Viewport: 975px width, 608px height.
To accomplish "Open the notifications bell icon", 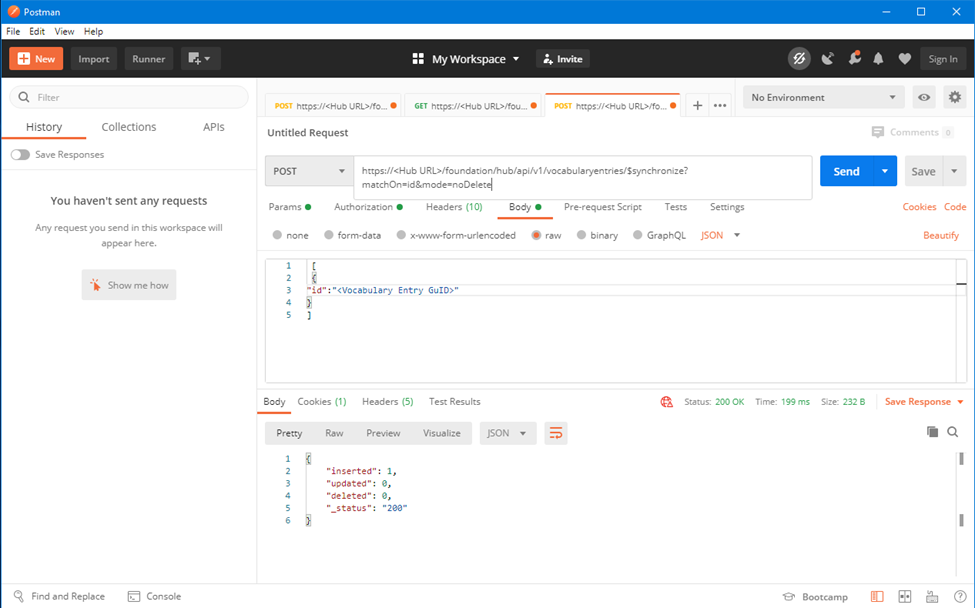I will click(x=879, y=59).
